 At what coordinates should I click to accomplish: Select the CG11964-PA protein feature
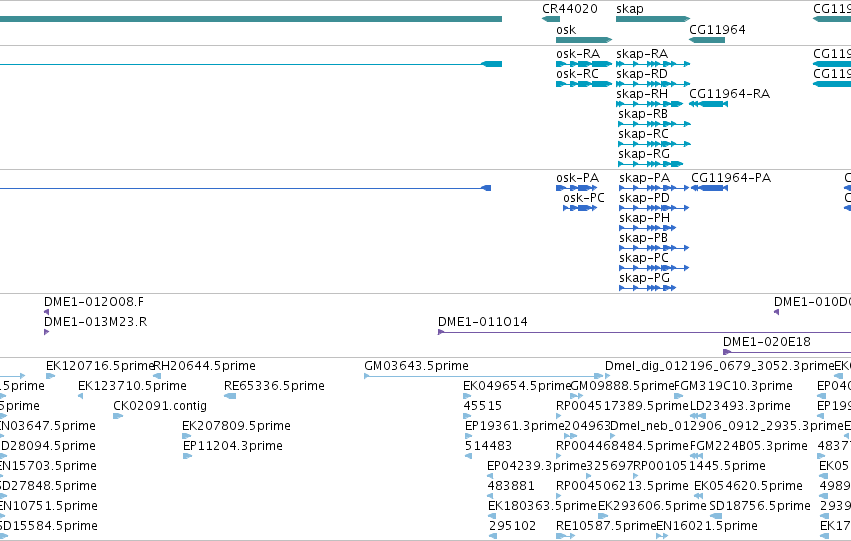710,188
